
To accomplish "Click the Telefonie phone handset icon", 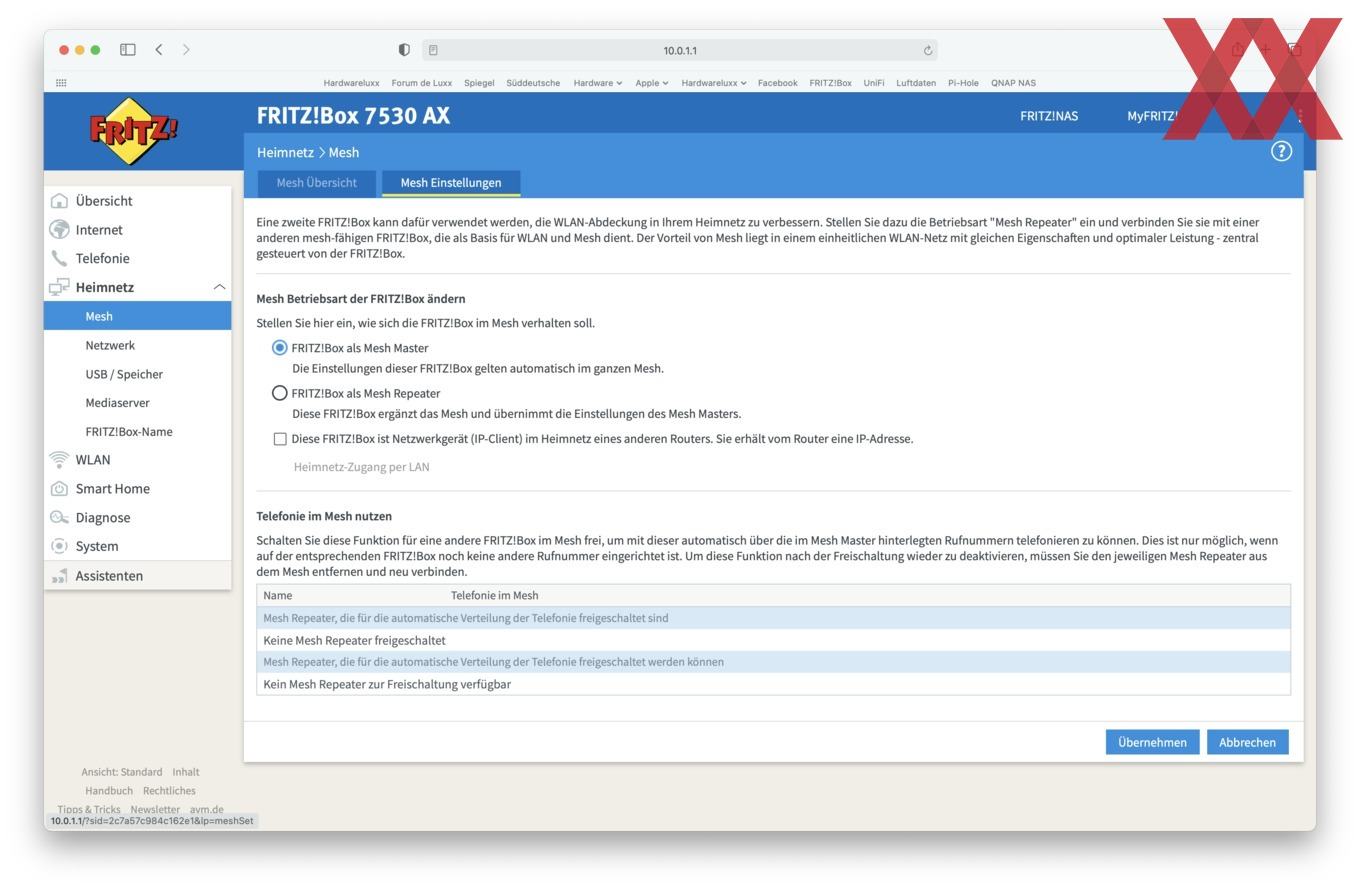I will point(60,258).
